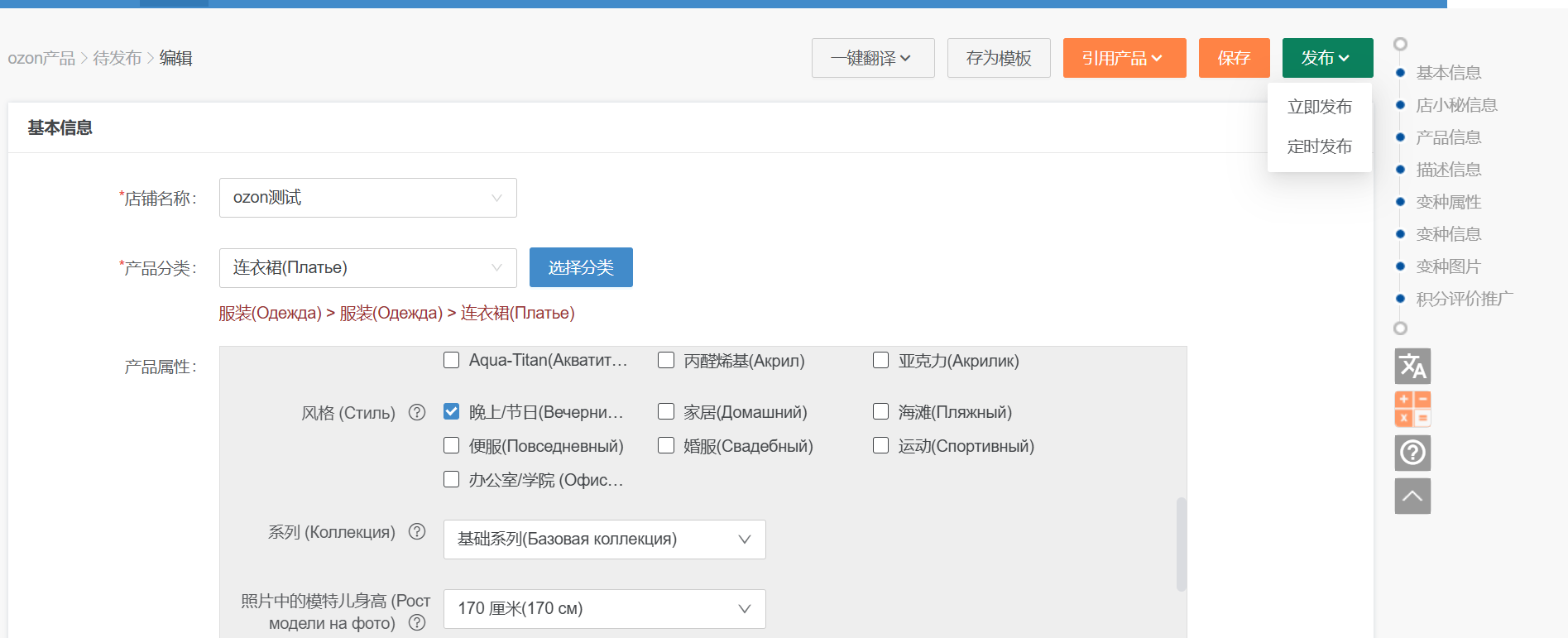This screenshot has width=1568, height=638.
Task: Click the blue 选择分类 button
Action: click(581, 267)
